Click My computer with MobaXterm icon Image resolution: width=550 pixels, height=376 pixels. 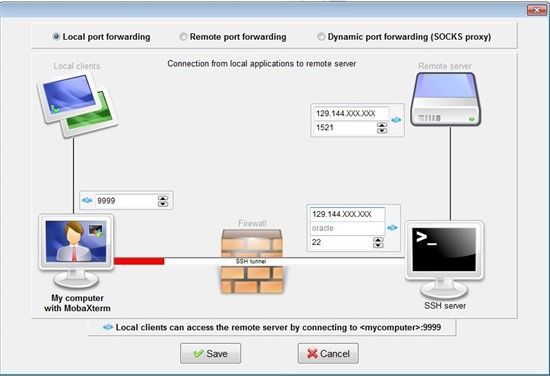click(76, 251)
